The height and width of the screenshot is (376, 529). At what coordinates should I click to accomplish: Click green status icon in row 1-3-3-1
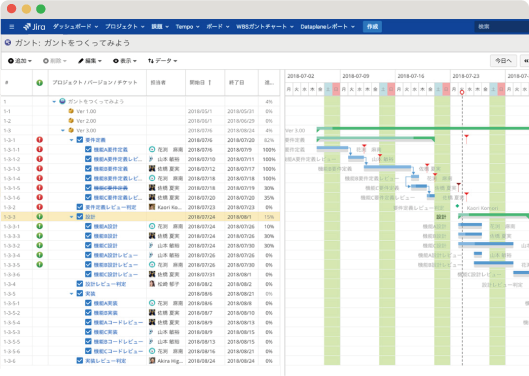click(x=40, y=226)
